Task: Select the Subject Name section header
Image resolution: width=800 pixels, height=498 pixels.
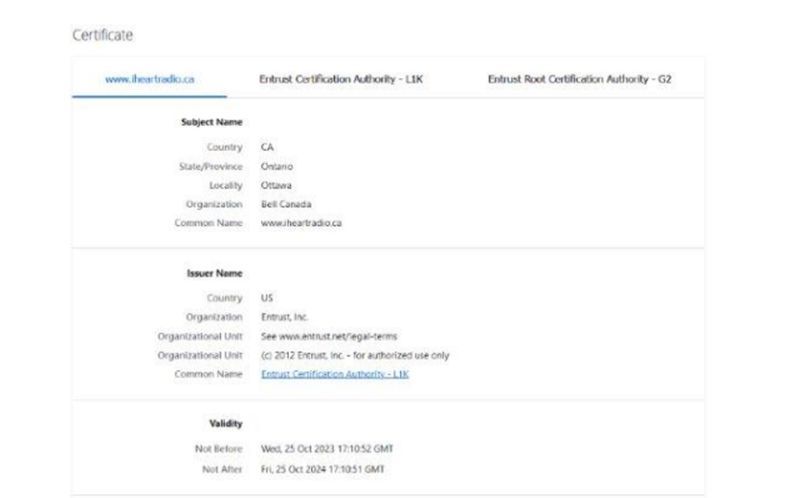Action: point(212,122)
